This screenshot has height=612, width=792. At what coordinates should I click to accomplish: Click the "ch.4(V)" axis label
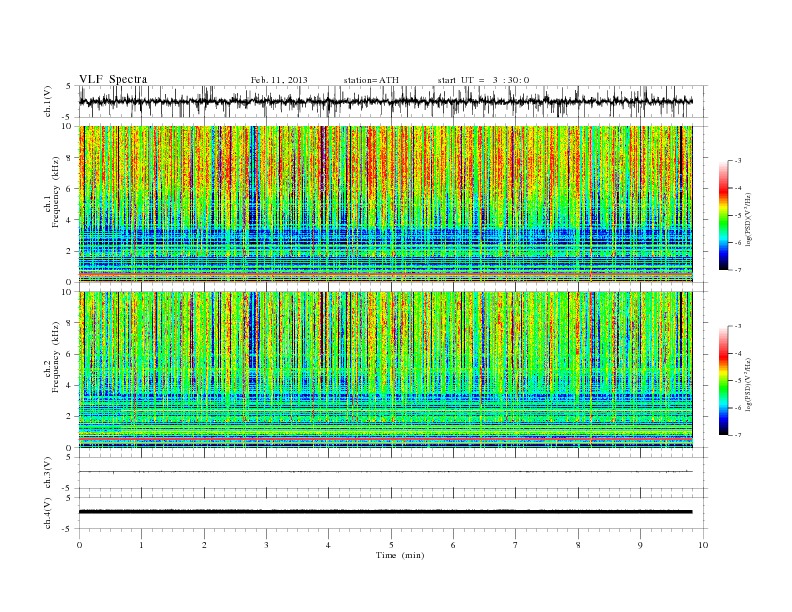click(48, 513)
